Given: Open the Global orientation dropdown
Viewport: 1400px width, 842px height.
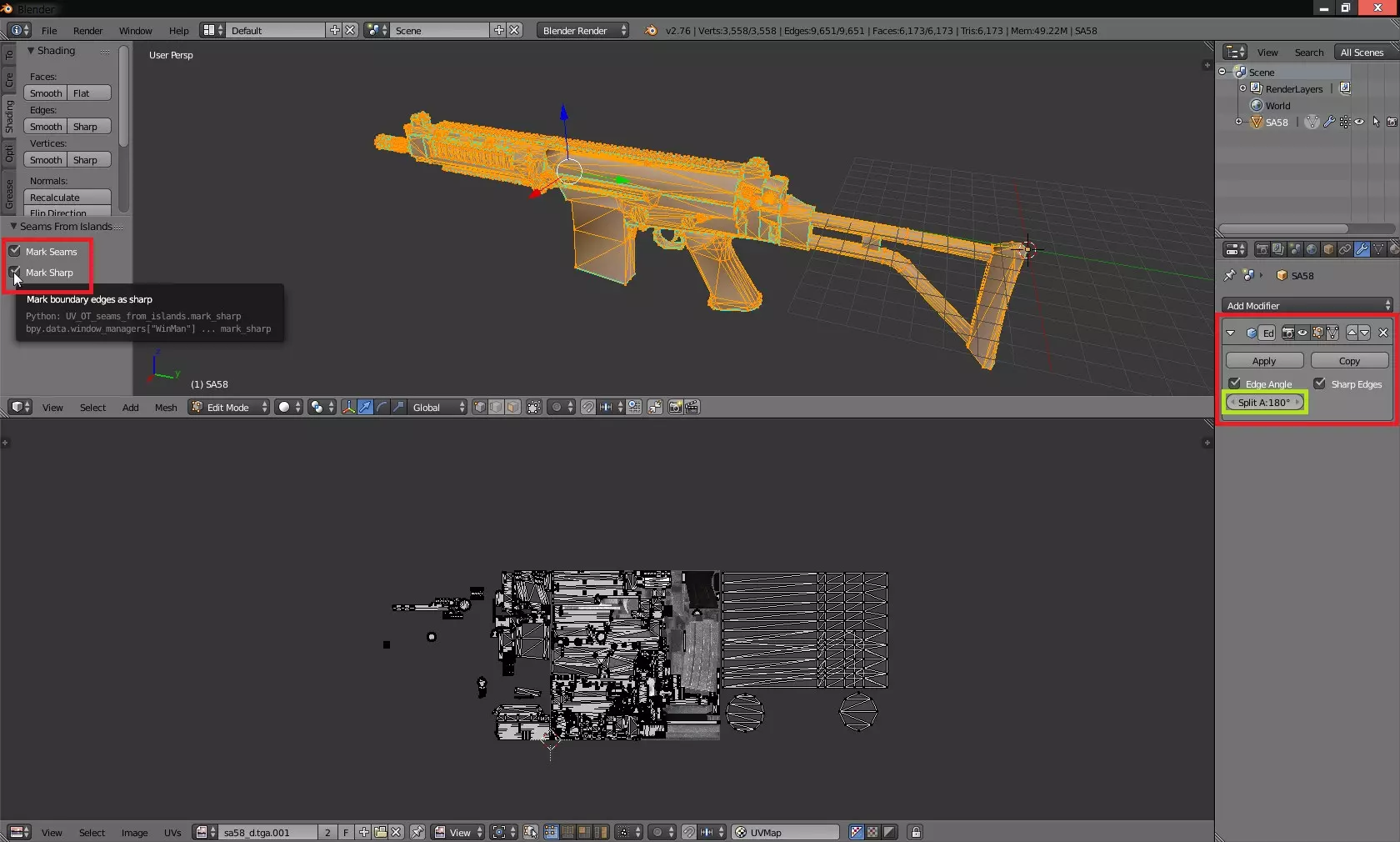Looking at the screenshot, I should (438, 407).
